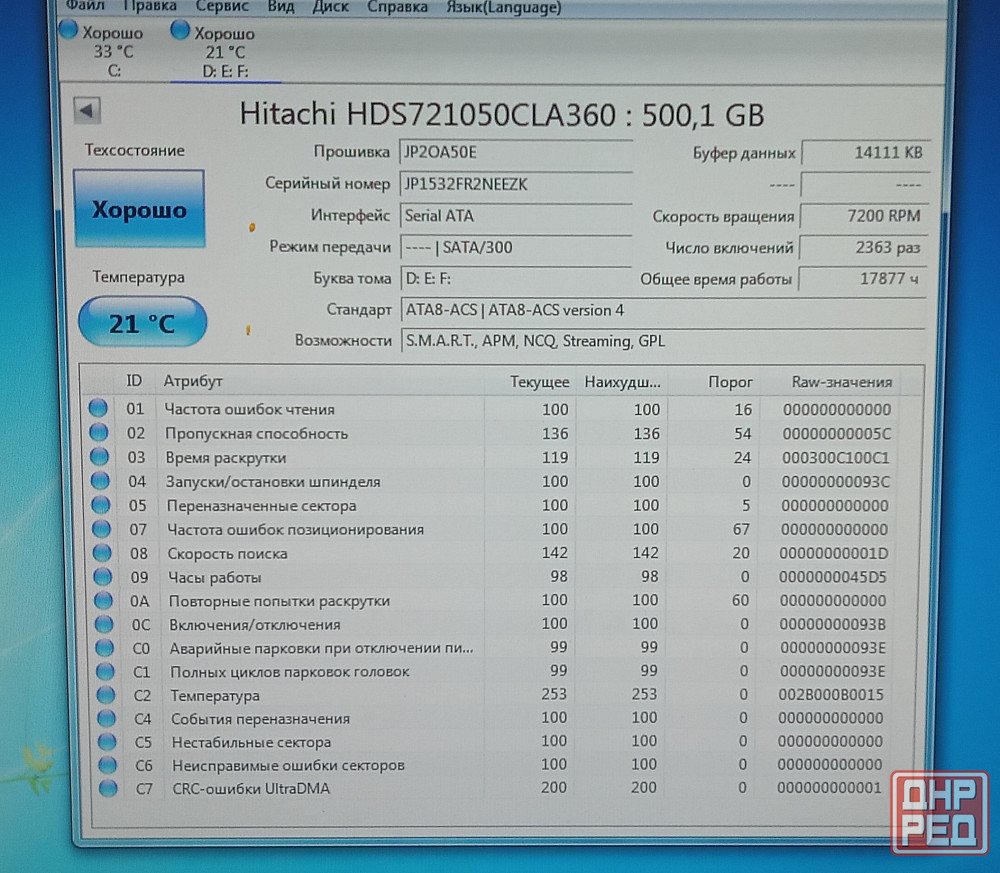Click the Хорошо health status button
Viewport: 1000px width, 873px height.
point(139,209)
